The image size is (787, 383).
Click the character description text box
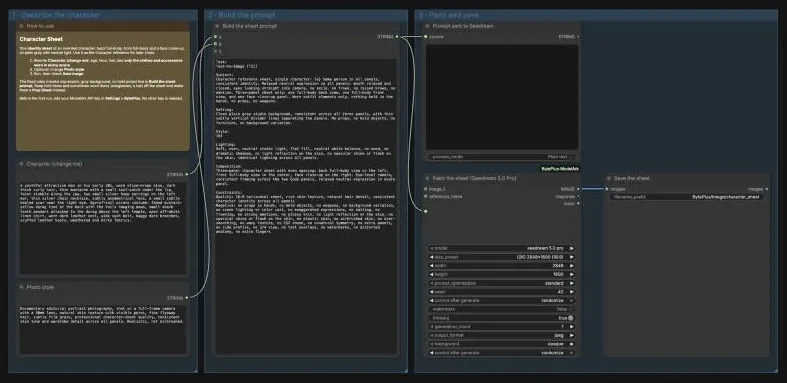103,228
